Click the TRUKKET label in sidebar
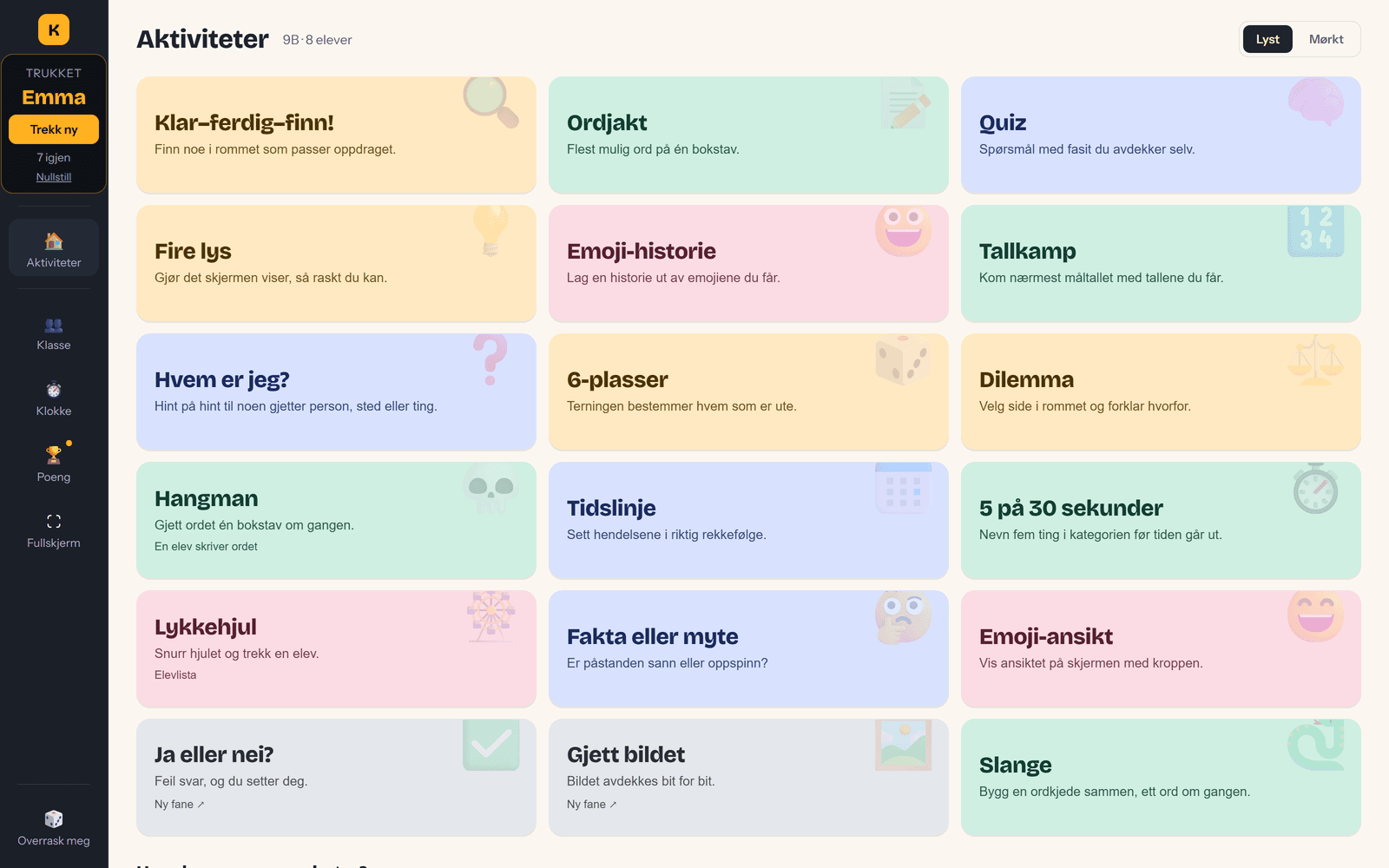This screenshot has height=868, width=1389. click(x=54, y=73)
